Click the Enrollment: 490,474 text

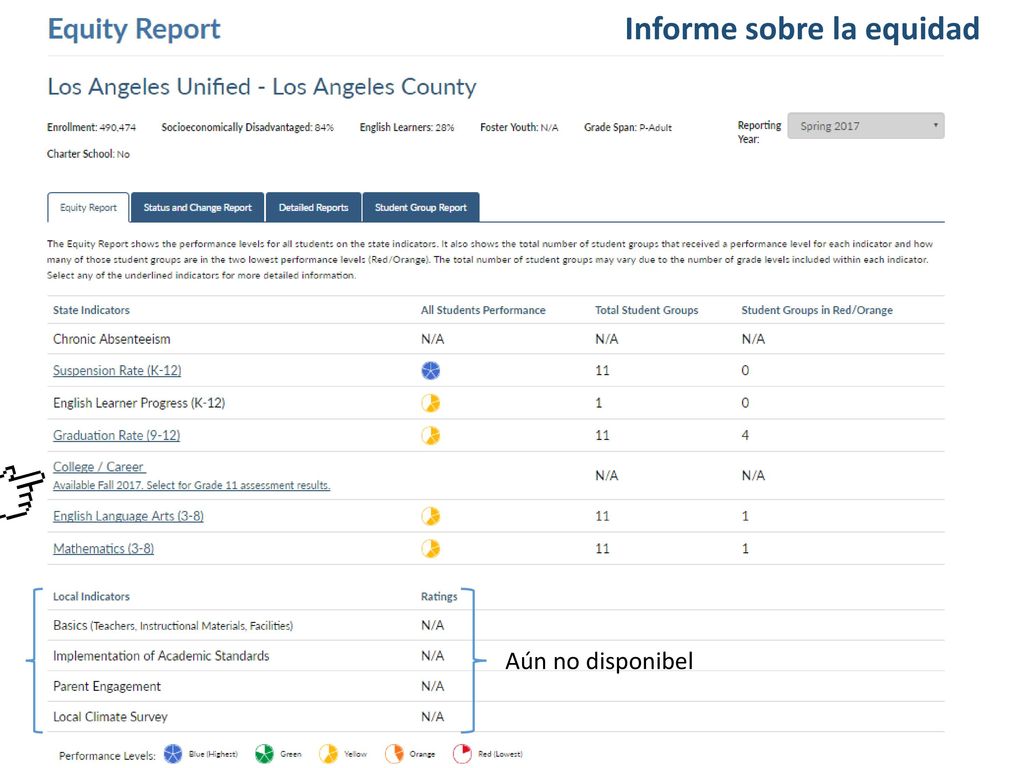point(91,127)
